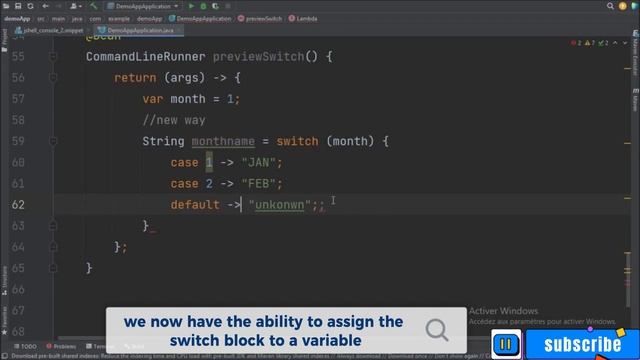Select example breadcrumb in navigation bar

click(x=119, y=19)
